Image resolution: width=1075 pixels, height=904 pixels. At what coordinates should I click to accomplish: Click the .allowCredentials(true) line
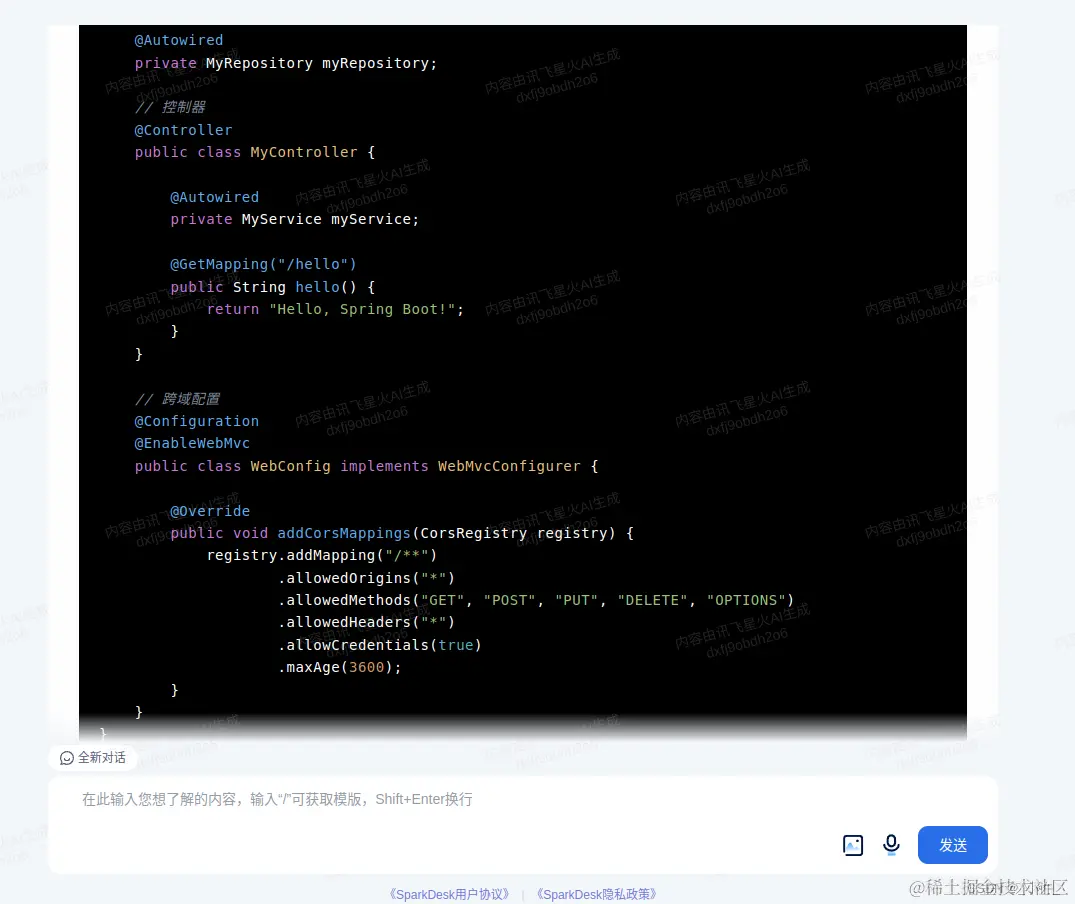tap(380, 645)
